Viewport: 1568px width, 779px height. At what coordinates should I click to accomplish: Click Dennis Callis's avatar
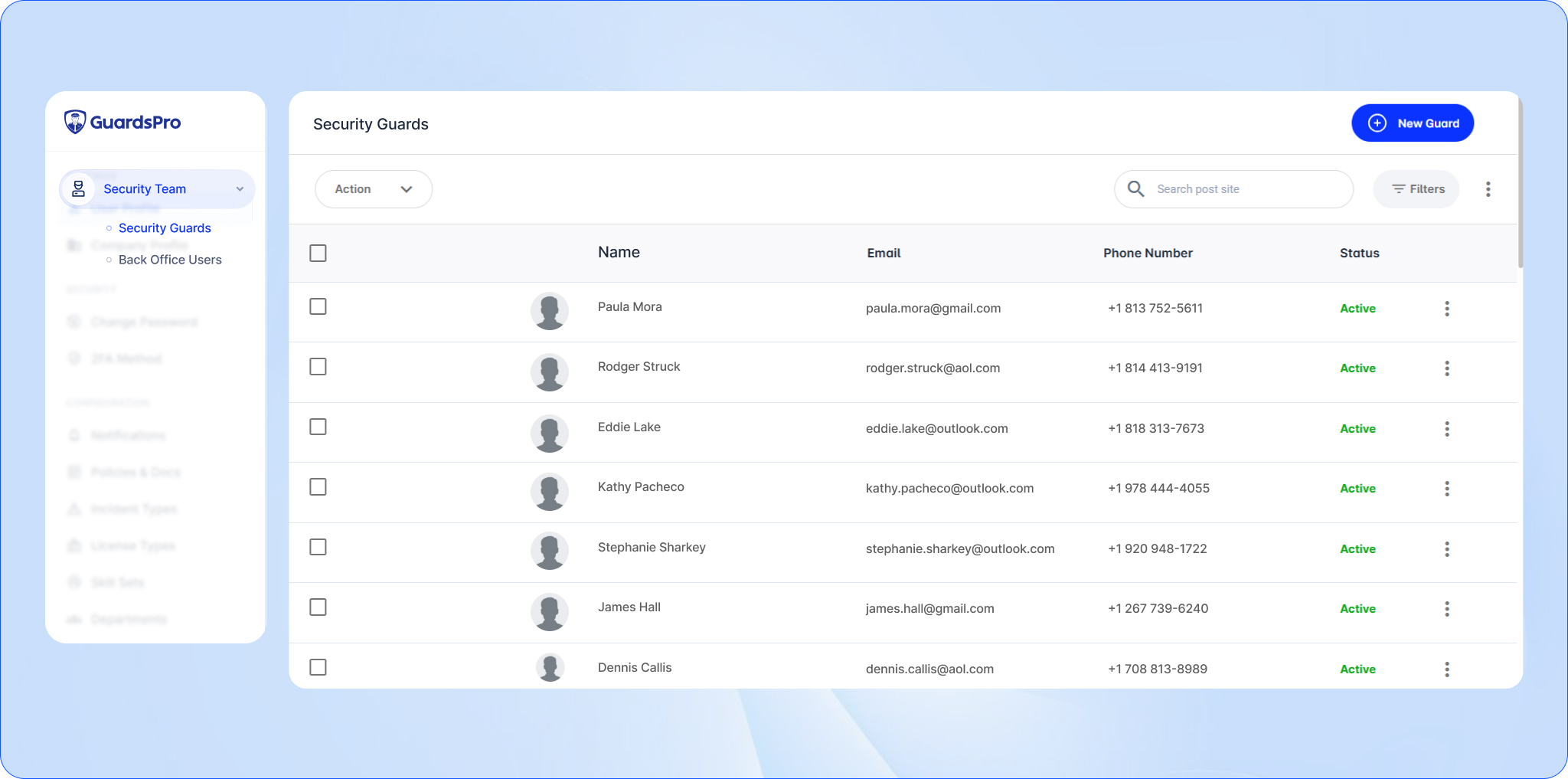tap(550, 667)
